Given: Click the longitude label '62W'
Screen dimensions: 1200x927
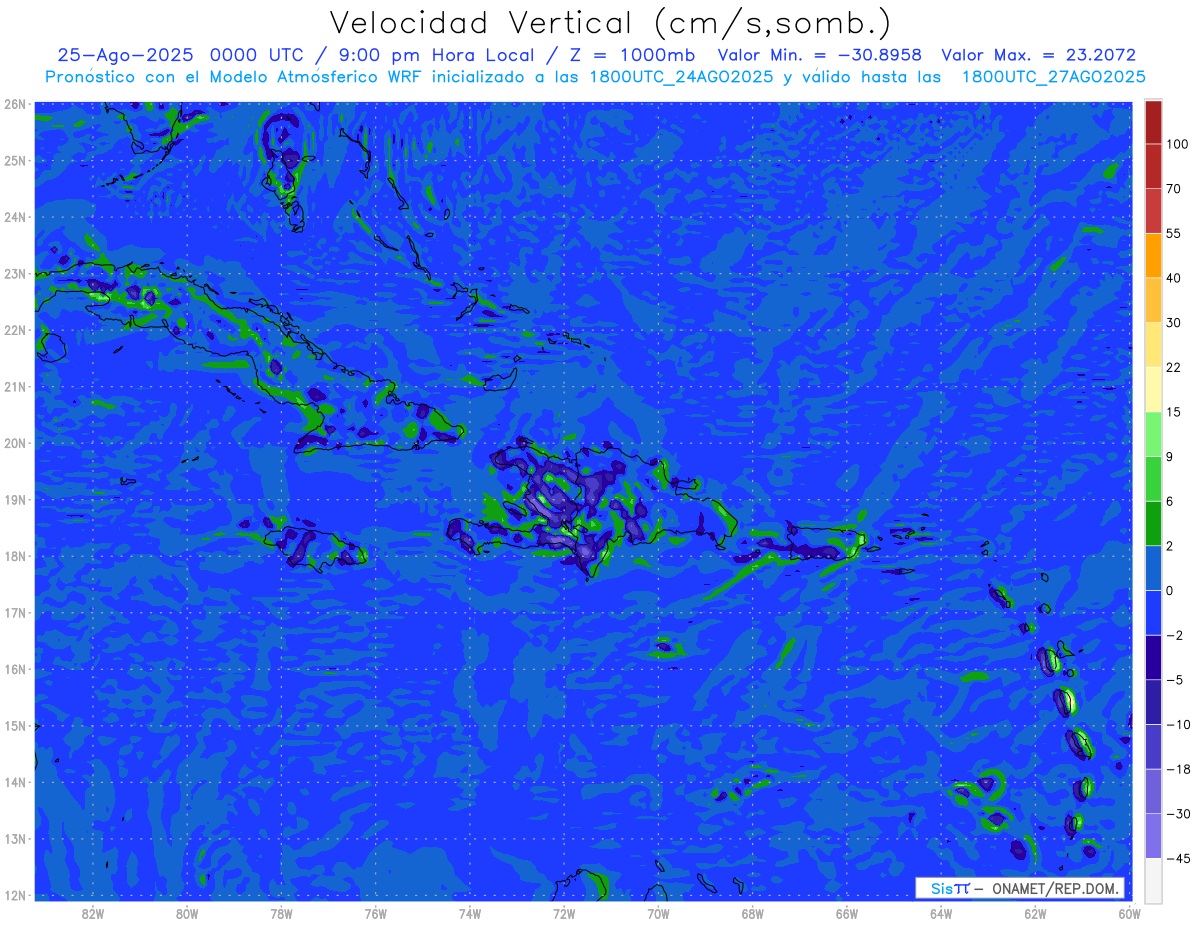Looking at the screenshot, I should tap(1034, 913).
